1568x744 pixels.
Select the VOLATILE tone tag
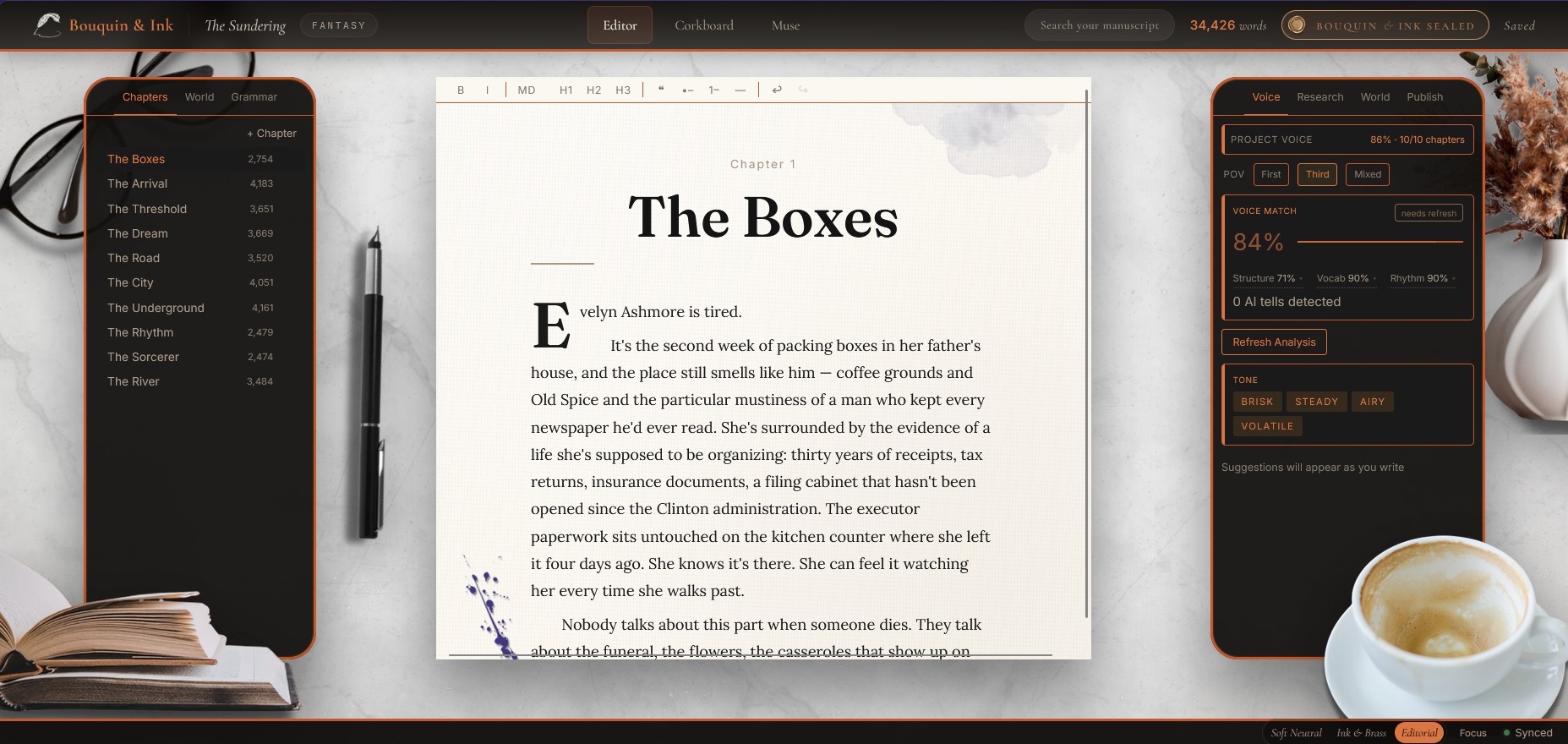click(1267, 426)
